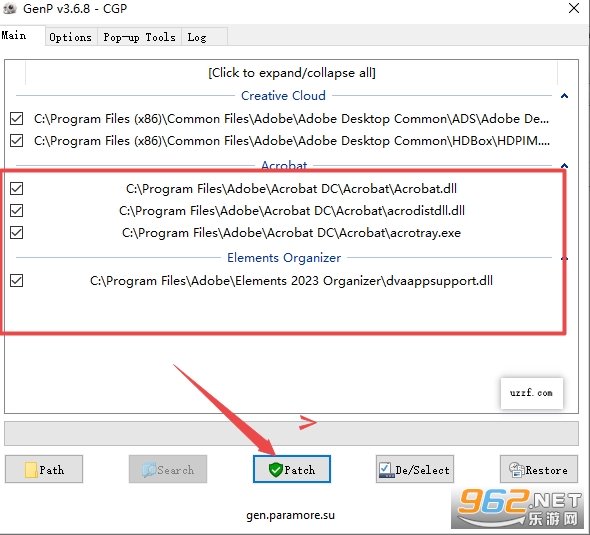The width and height of the screenshot is (590, 535).
Task: Toggle the acrodistdll.dll checkbox
Action: pyautogui.click(x=17, y=211)
